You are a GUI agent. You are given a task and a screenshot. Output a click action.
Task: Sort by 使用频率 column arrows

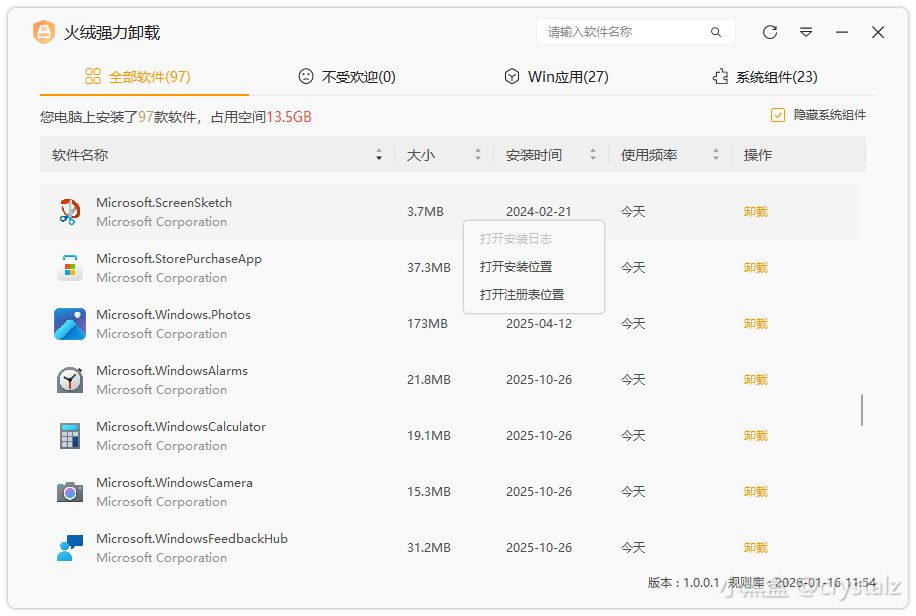[716, 154]
